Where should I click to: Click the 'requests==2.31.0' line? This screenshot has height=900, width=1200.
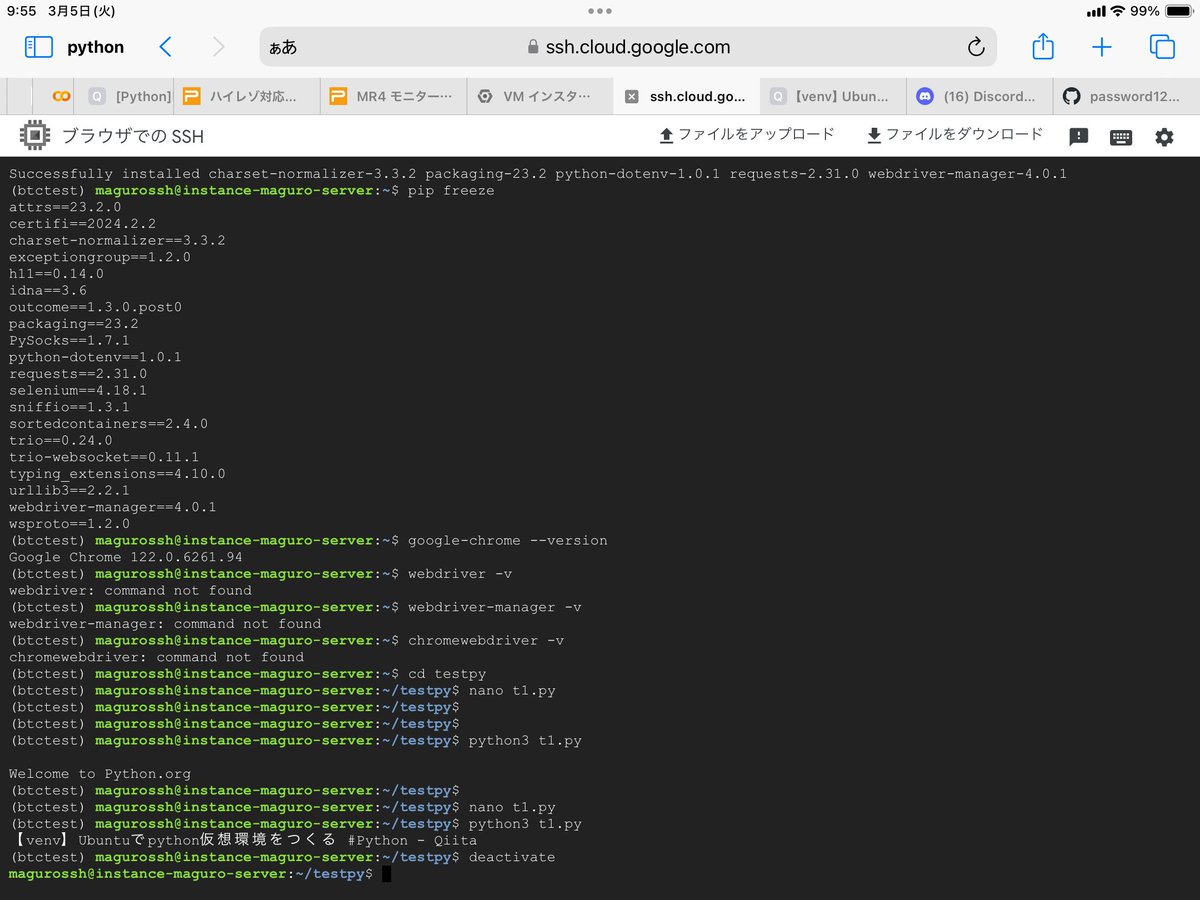[78, 373]
